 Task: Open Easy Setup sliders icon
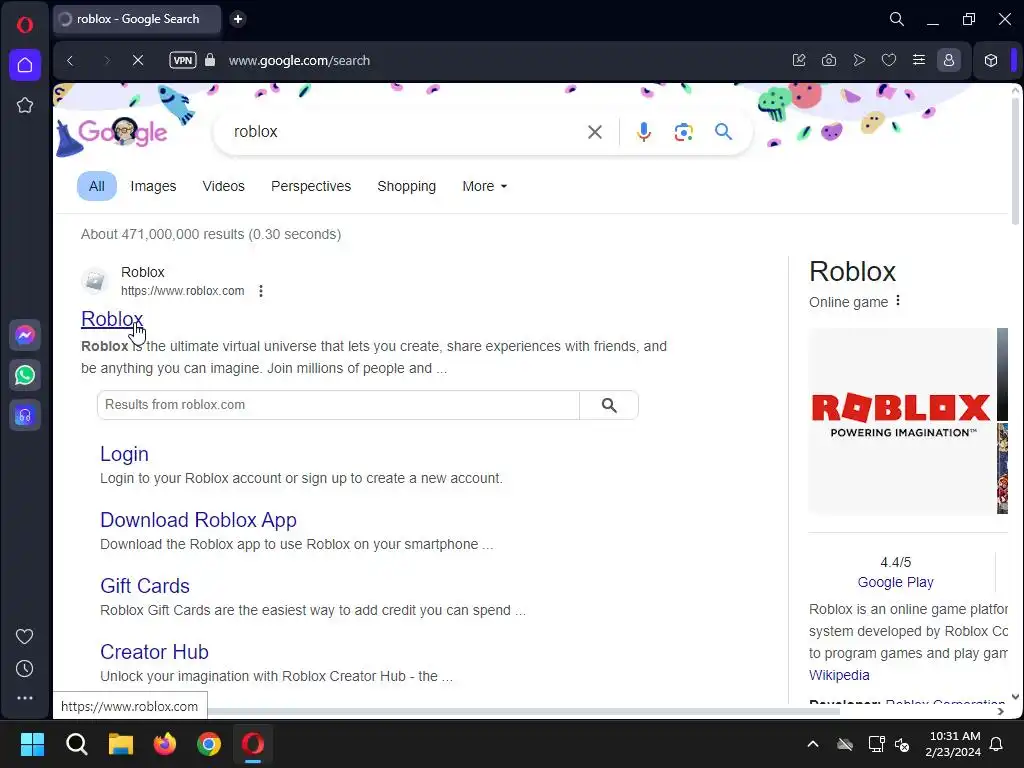(x=919, y=60)
